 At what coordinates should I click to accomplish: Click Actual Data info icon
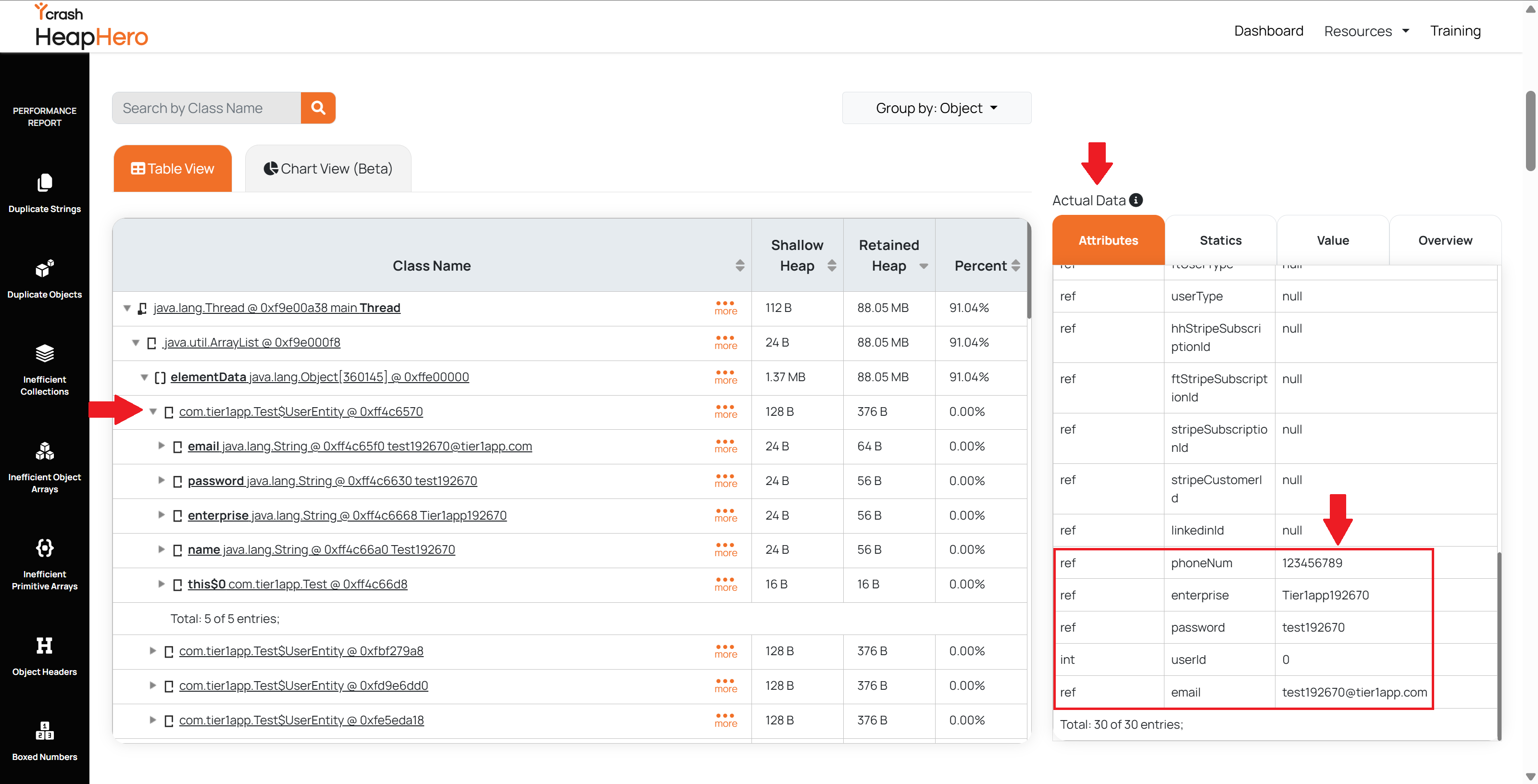[x=1136, y=200]
